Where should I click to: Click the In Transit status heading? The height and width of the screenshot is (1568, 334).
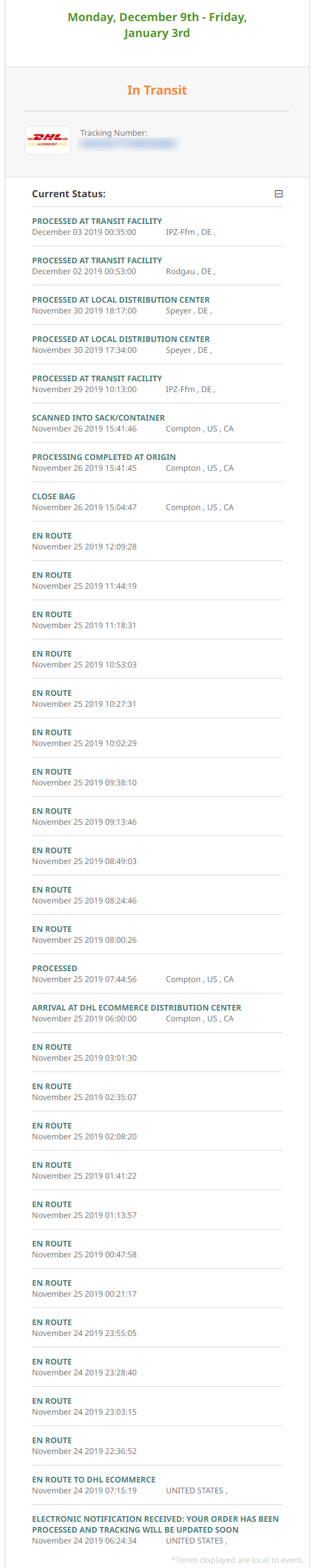pos(157,90)
